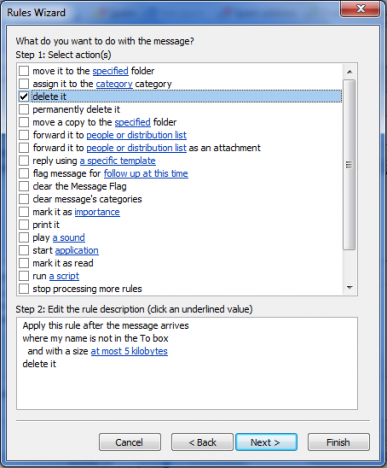387x468 pixels.
Task: Go back with the < Back button
Action: click(202, 442)
